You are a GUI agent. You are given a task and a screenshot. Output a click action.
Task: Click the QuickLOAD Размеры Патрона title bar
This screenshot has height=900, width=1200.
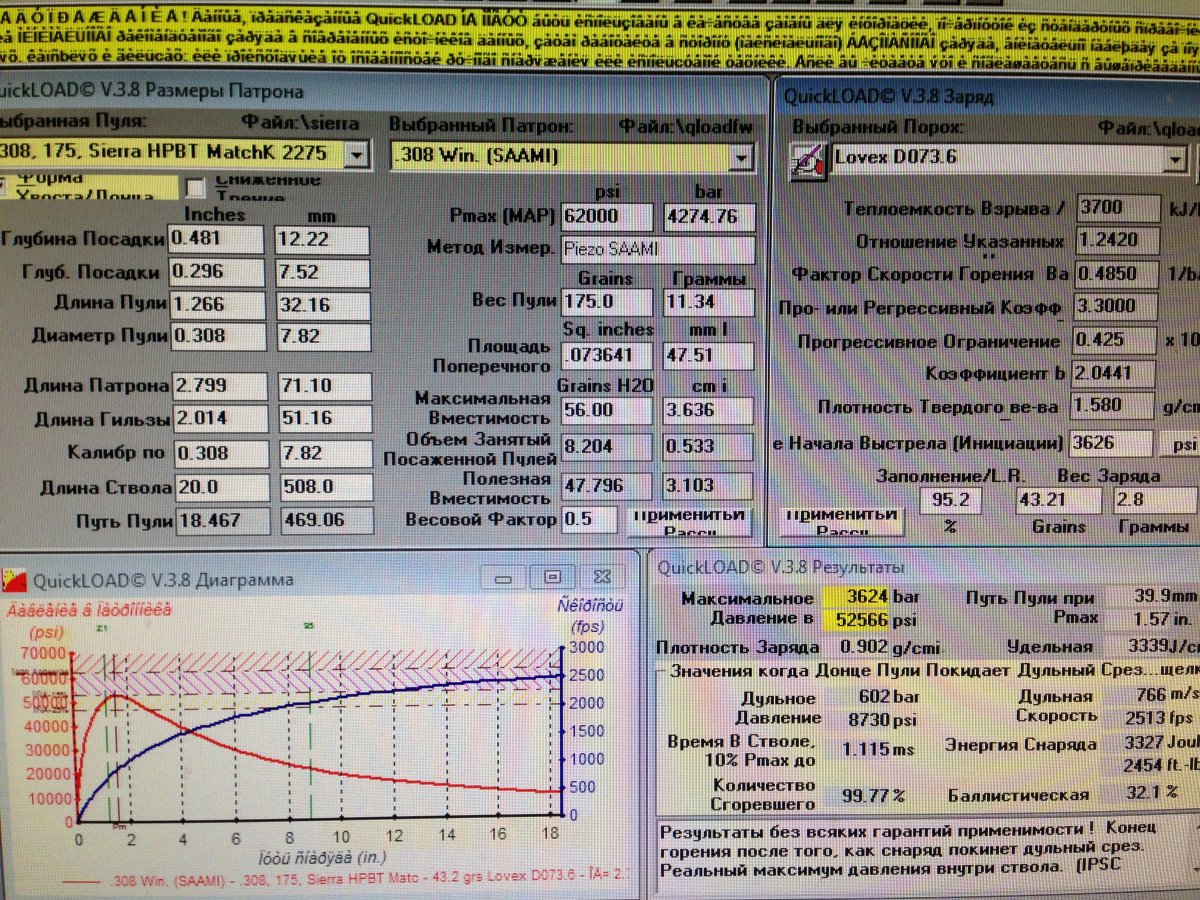pos(384,91)
